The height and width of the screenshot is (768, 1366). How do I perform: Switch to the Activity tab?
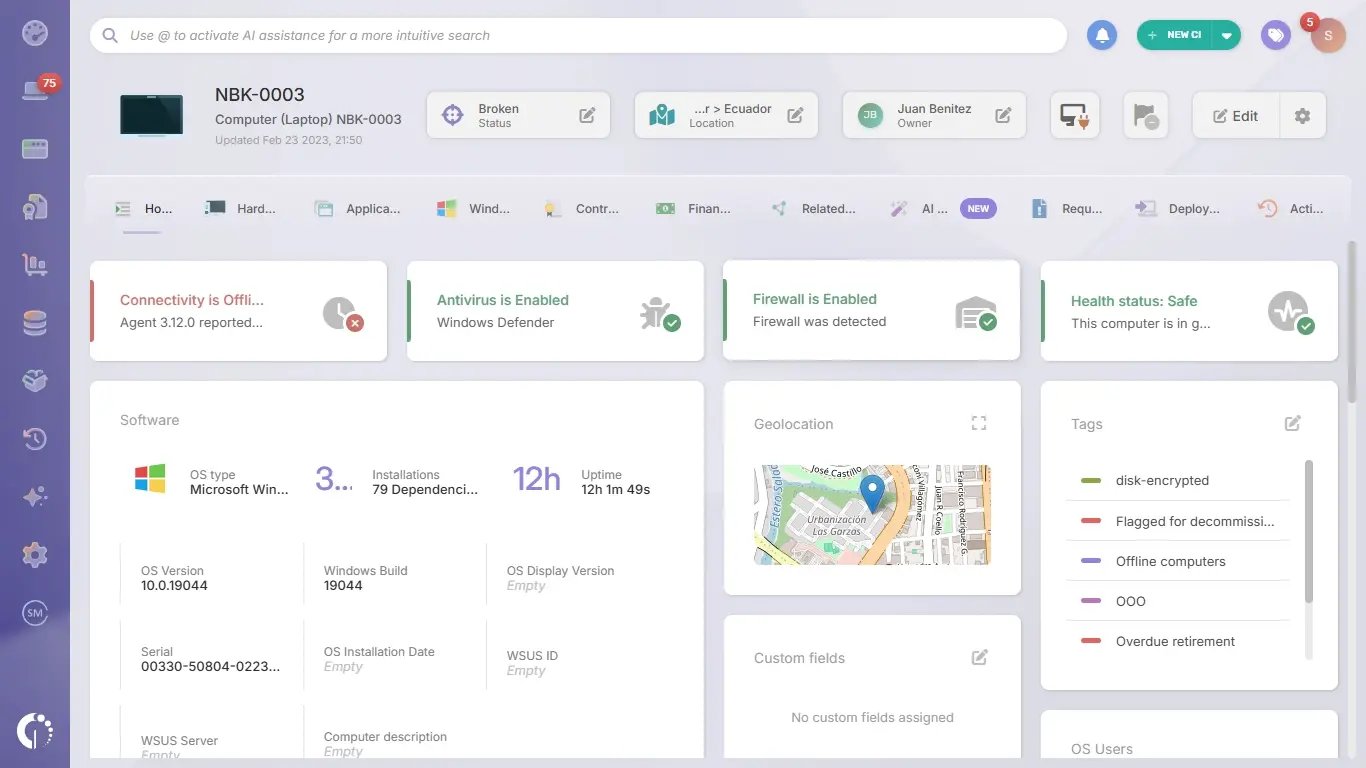[x=1291, y=209]
